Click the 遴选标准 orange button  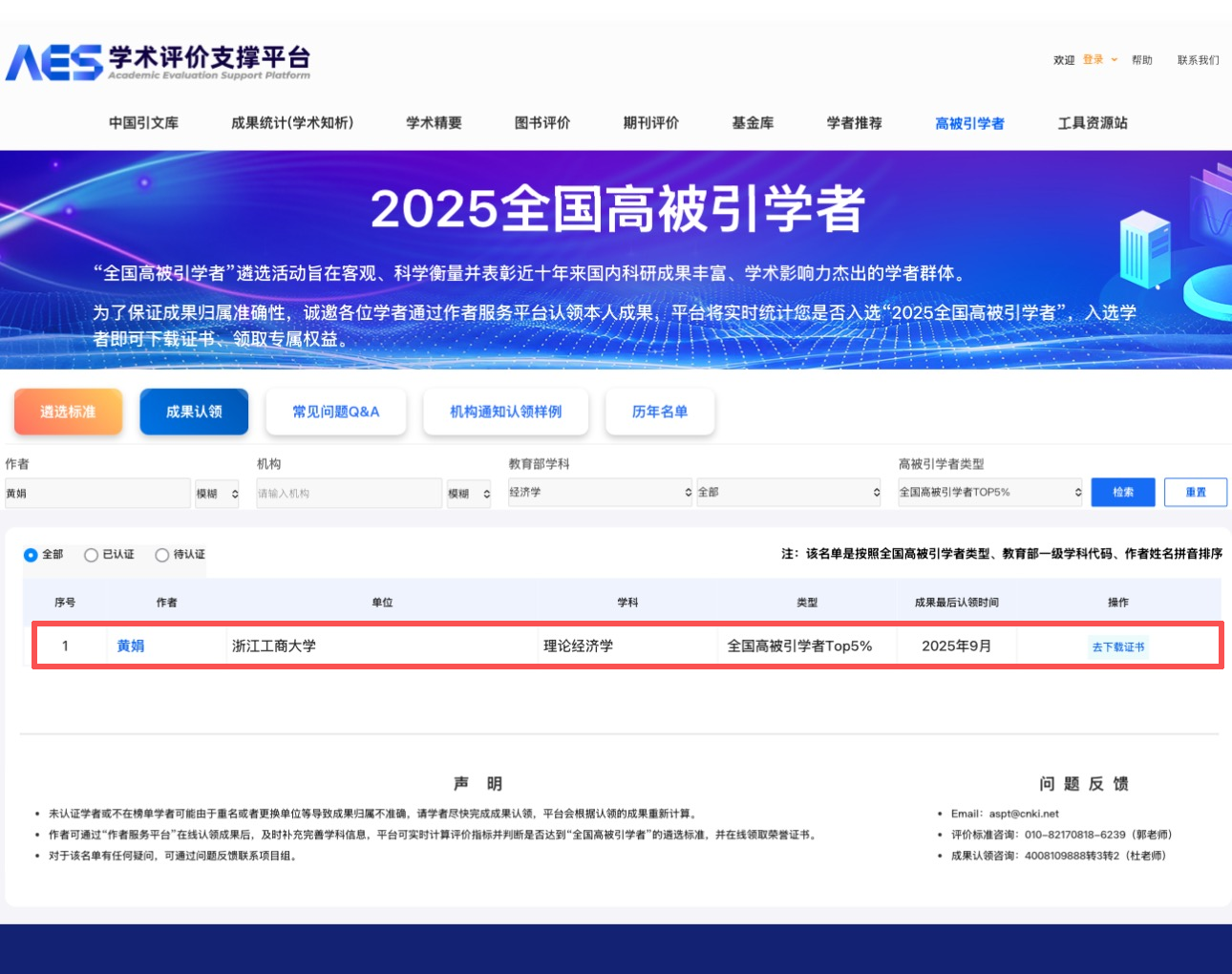68,412
